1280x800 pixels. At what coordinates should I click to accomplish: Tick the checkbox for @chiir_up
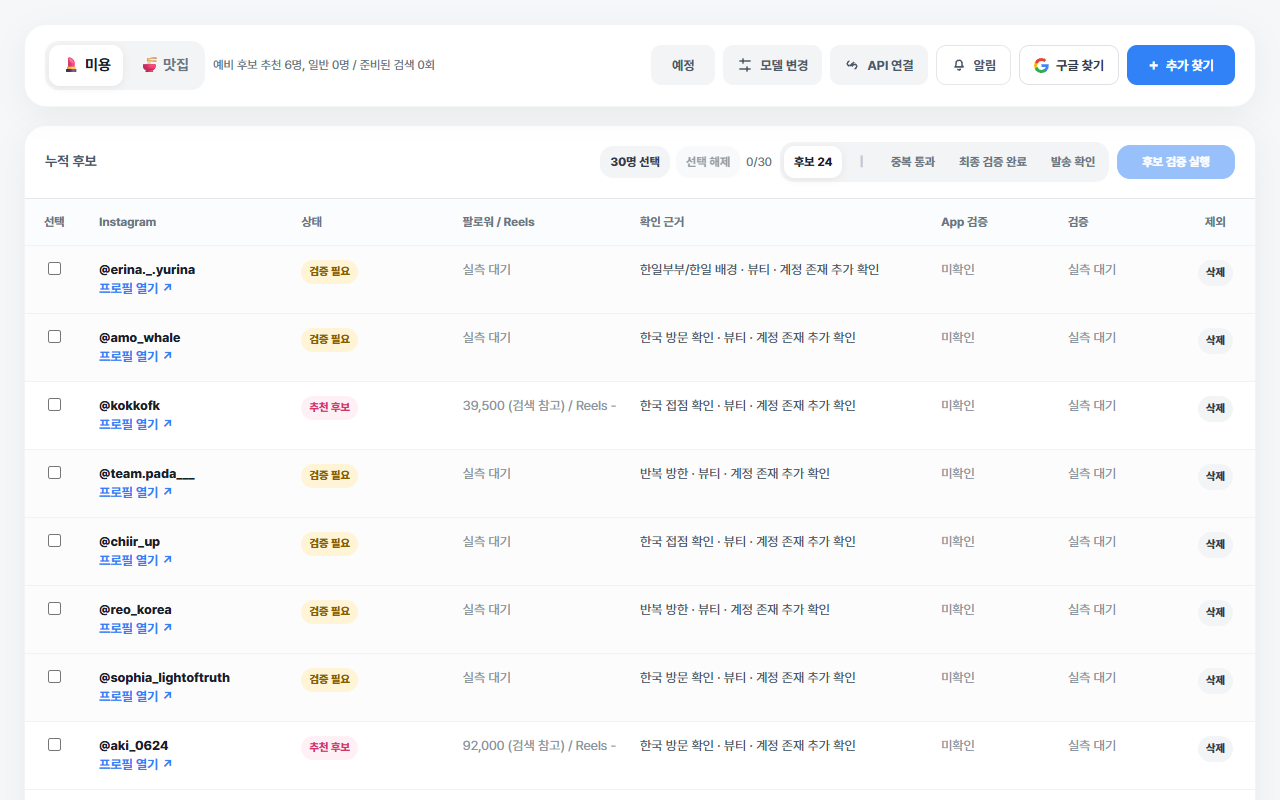55,540
